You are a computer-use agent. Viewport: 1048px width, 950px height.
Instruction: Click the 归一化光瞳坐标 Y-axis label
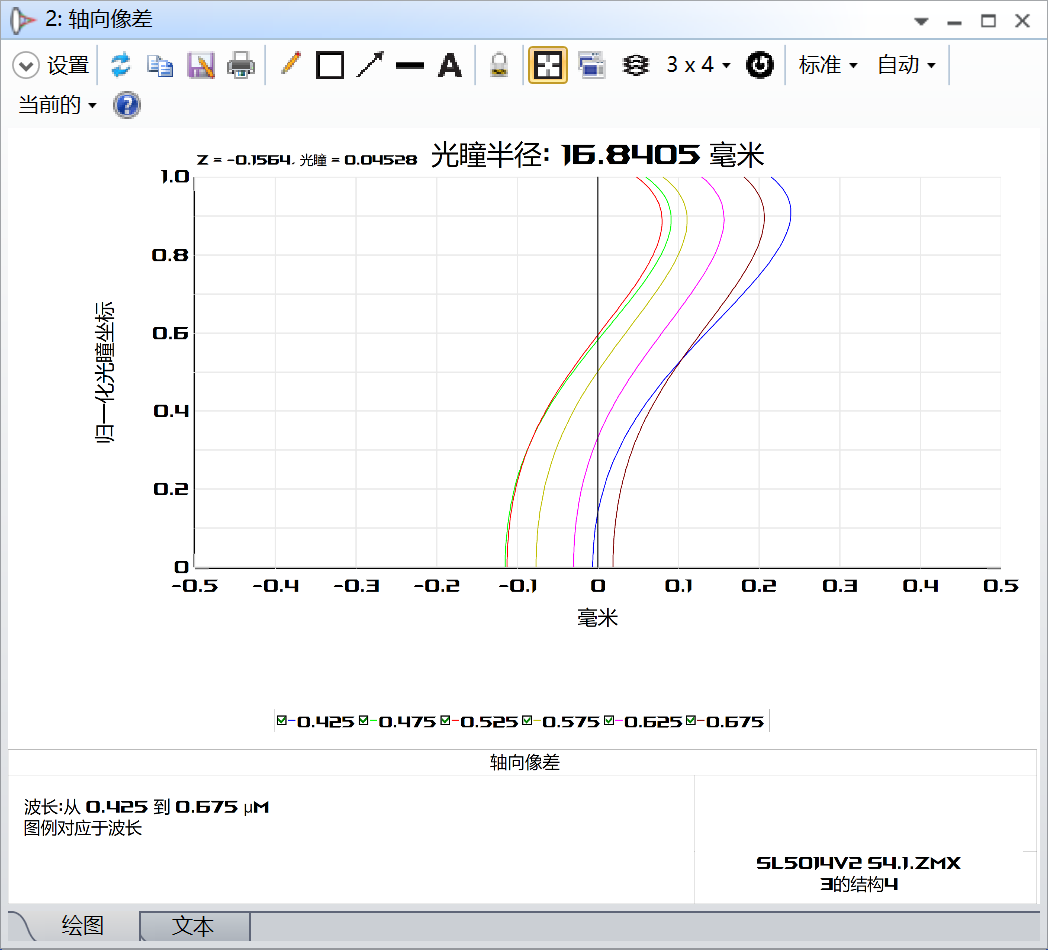(x=105, y=372)
